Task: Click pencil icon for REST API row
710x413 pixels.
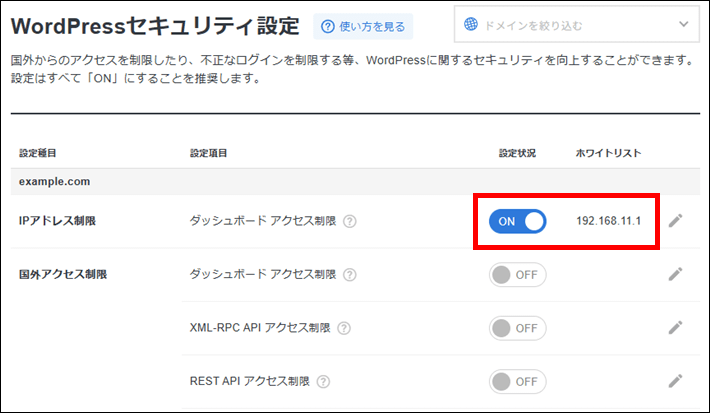Action: click(675, 381)
